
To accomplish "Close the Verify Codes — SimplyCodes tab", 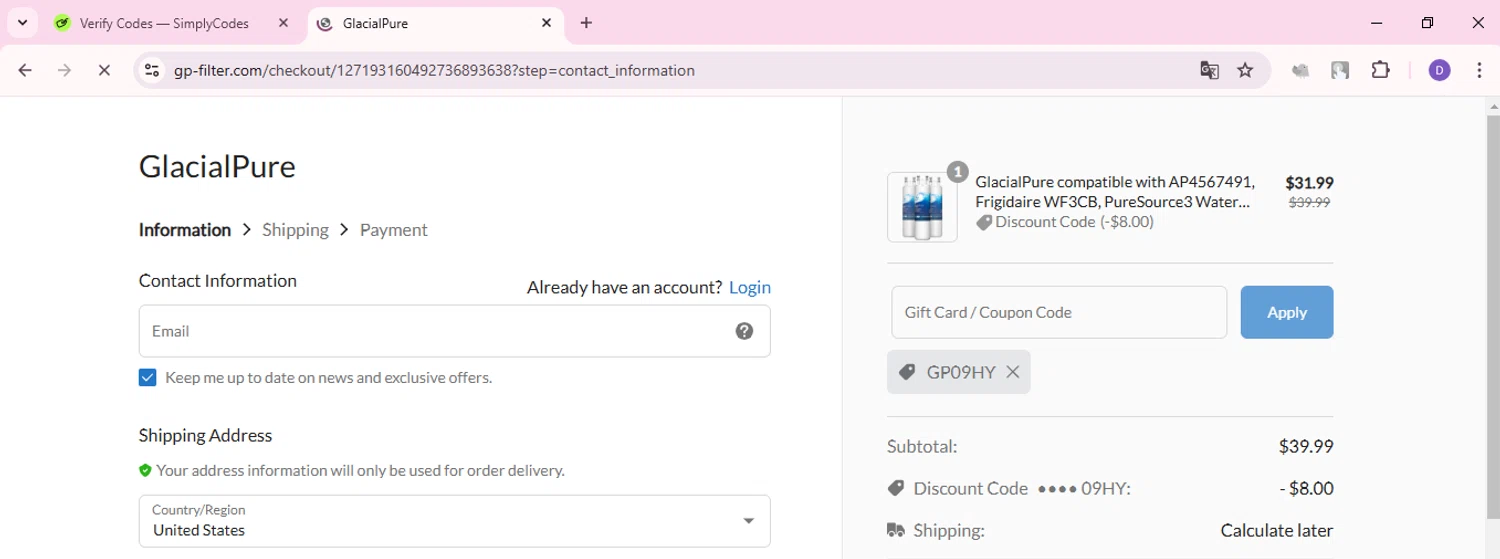I will [285, 23].
